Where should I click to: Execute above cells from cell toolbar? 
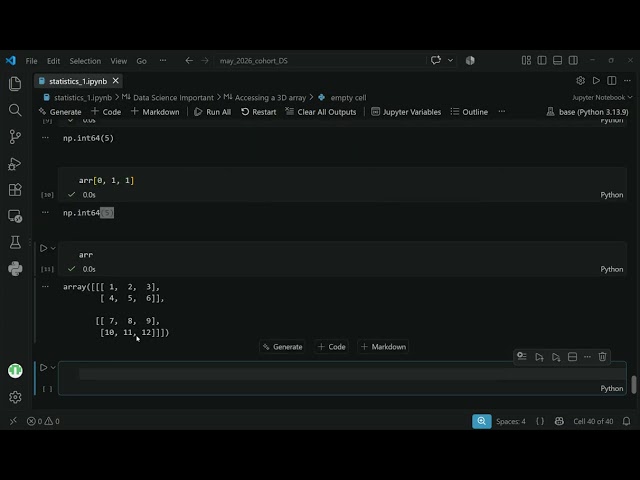(539, 357)
